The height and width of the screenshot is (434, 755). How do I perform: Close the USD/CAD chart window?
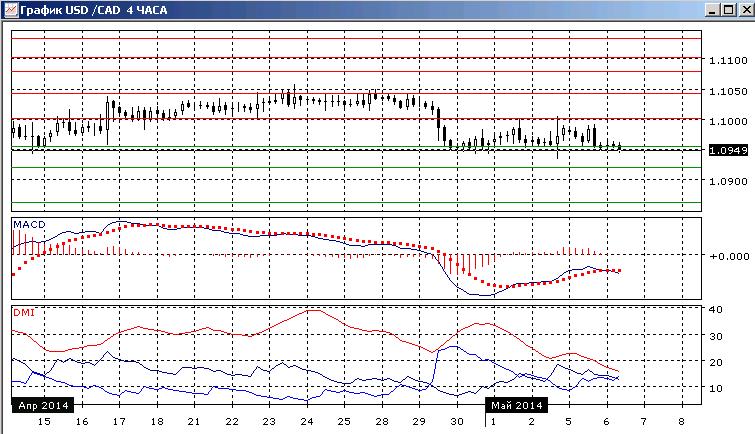[747, 10]
